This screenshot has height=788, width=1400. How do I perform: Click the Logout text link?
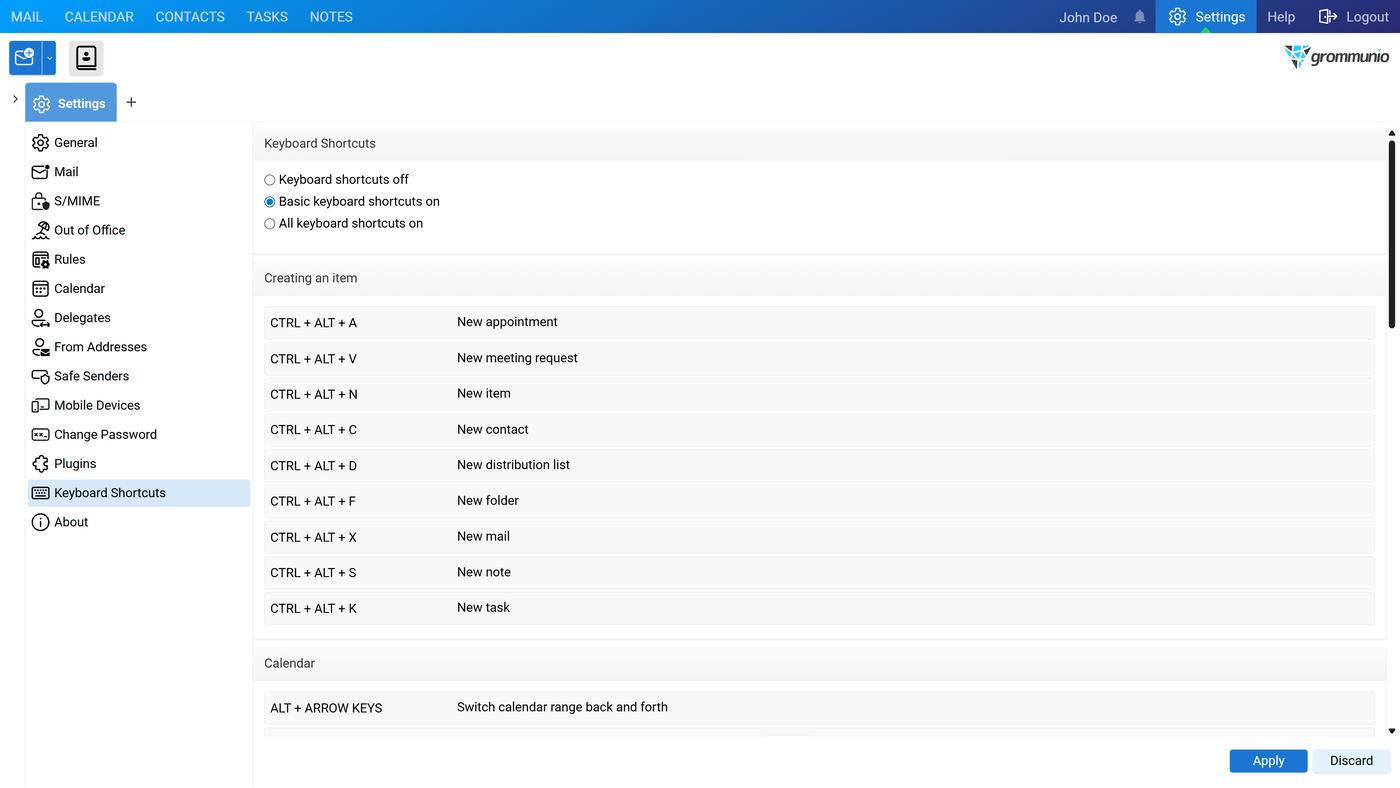(x=1367, y=17)
